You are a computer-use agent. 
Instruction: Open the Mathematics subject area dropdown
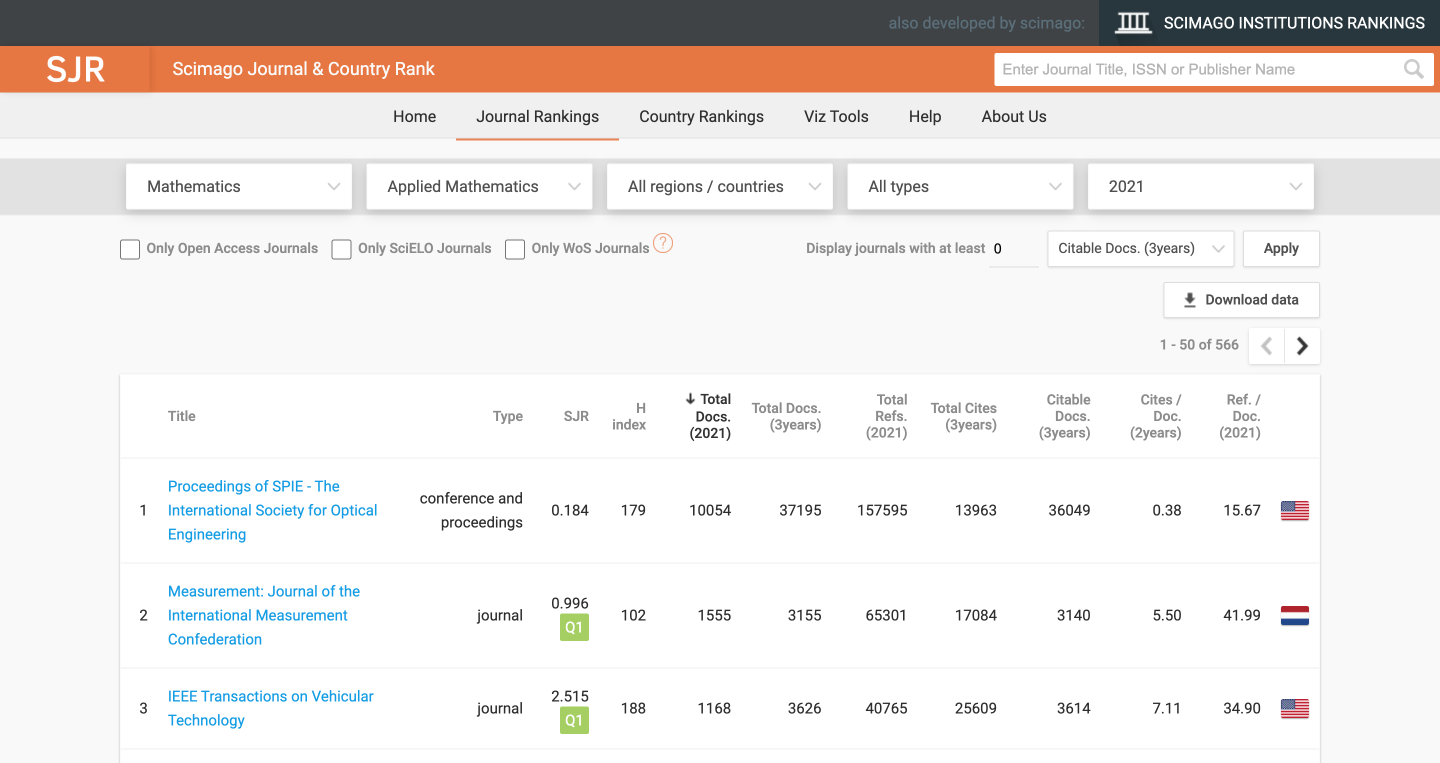point(239,187)
